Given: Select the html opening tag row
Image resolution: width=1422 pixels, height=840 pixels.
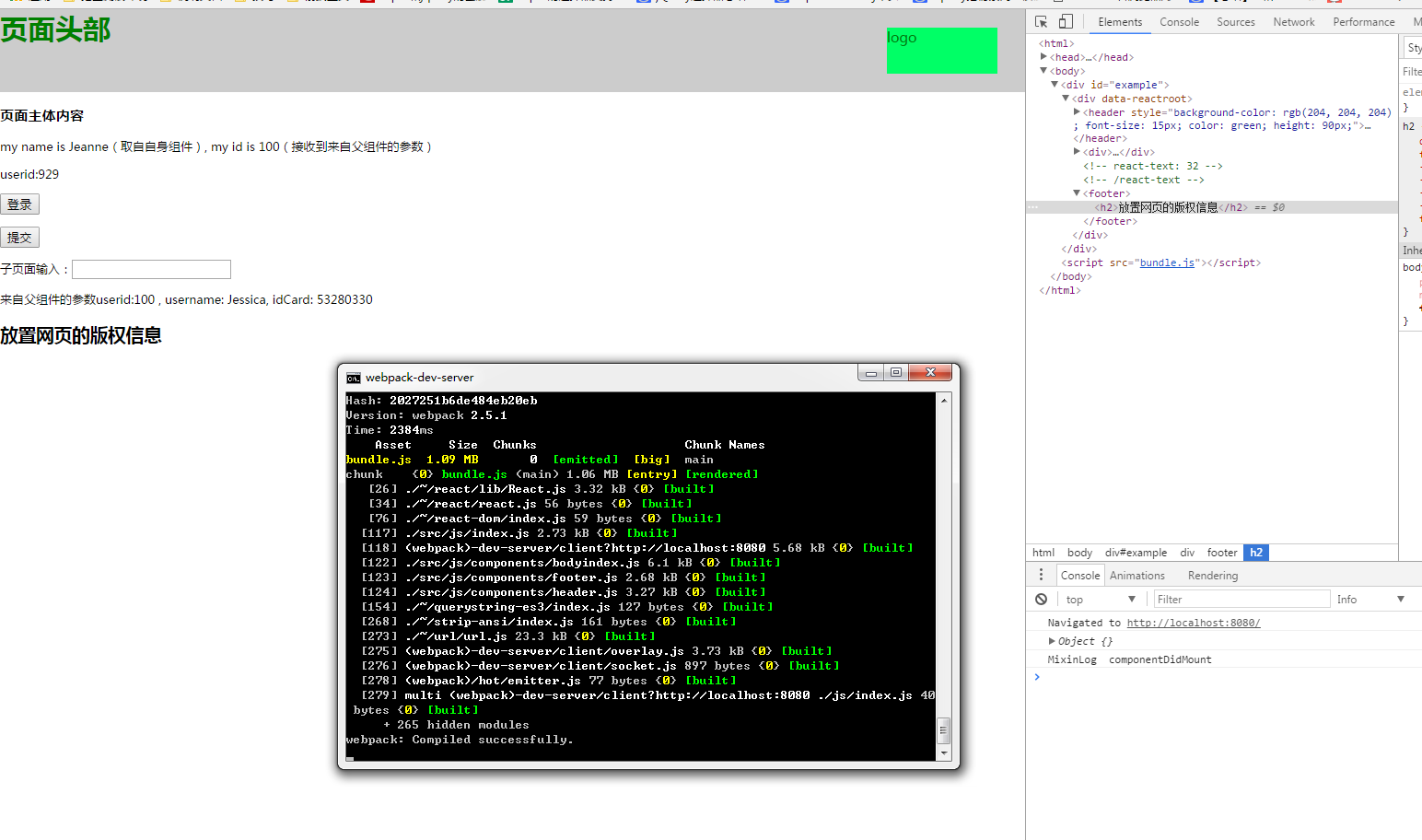Looking at the screenshot, I should (x=1056, y=43).
